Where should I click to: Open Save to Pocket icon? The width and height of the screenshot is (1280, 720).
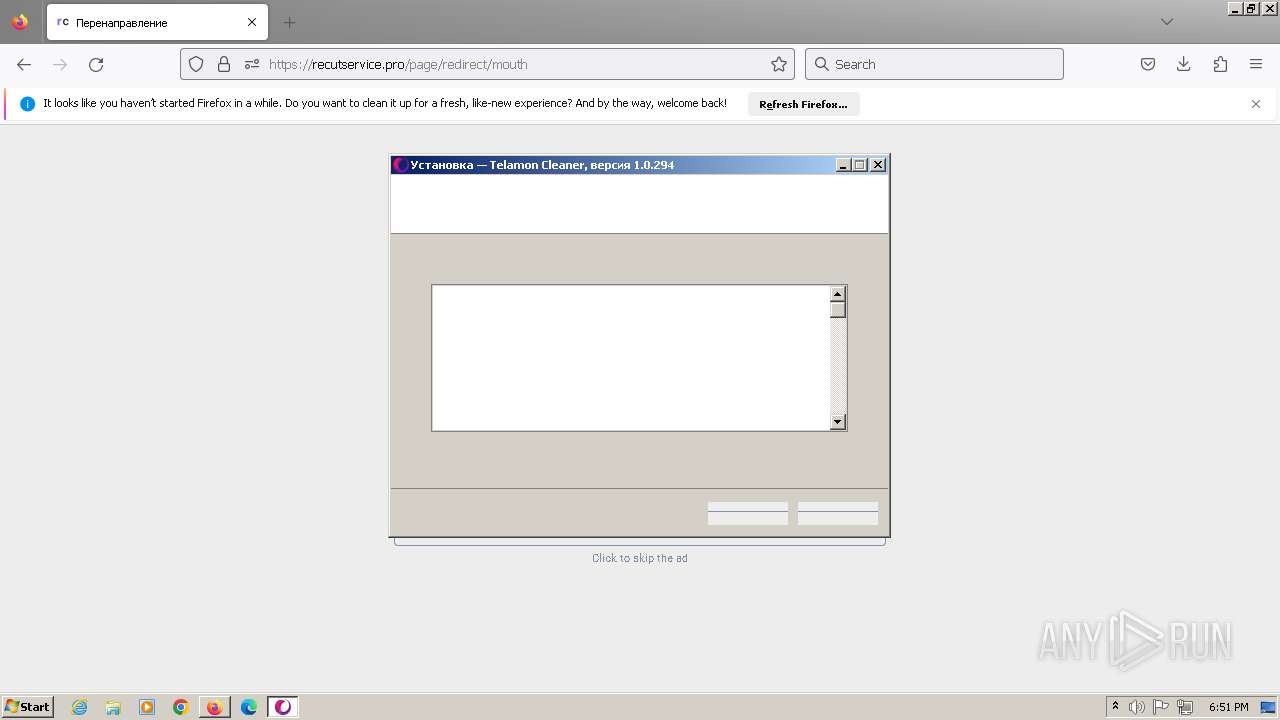[1148, 64]
